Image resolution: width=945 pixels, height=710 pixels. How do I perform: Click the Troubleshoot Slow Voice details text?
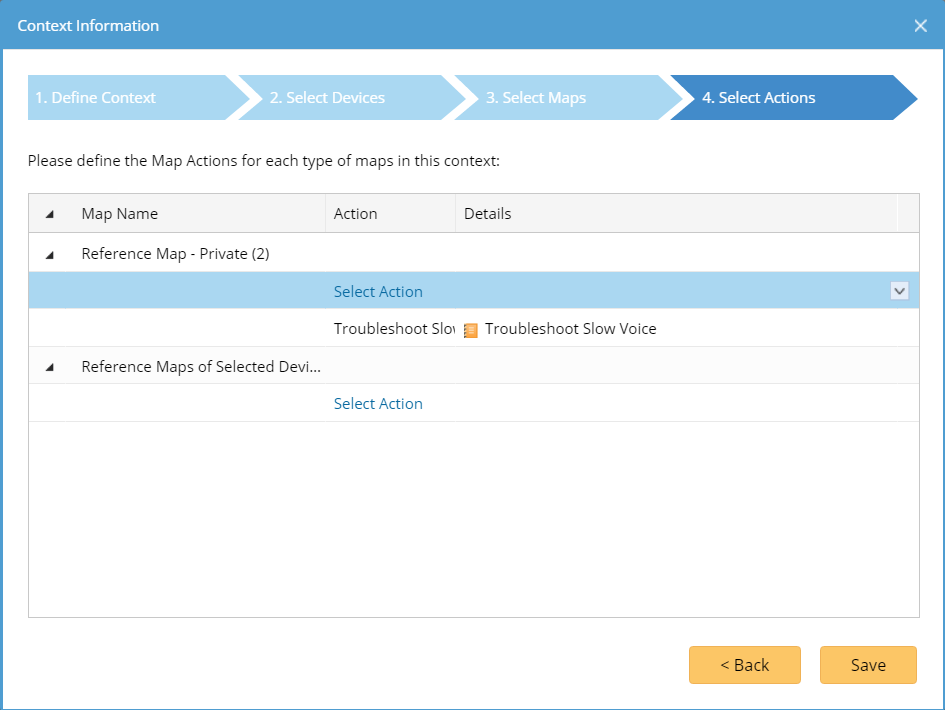[x=570, y=328]
